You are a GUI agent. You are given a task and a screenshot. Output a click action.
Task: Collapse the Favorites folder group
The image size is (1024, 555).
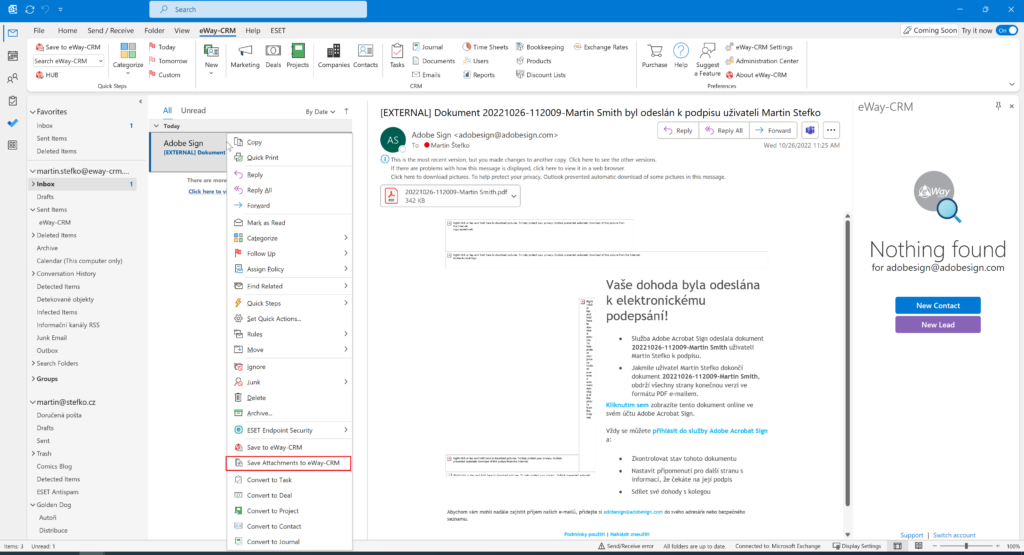tap(33, 112)
